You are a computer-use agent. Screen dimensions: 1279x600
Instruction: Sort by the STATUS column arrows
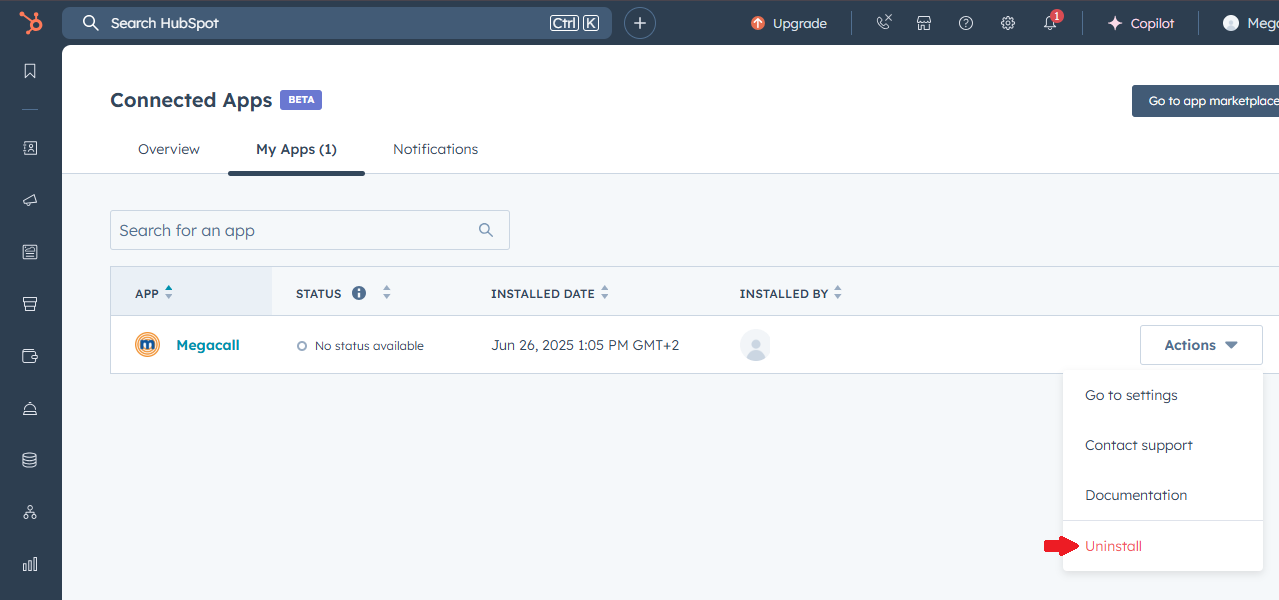[387, 293]
